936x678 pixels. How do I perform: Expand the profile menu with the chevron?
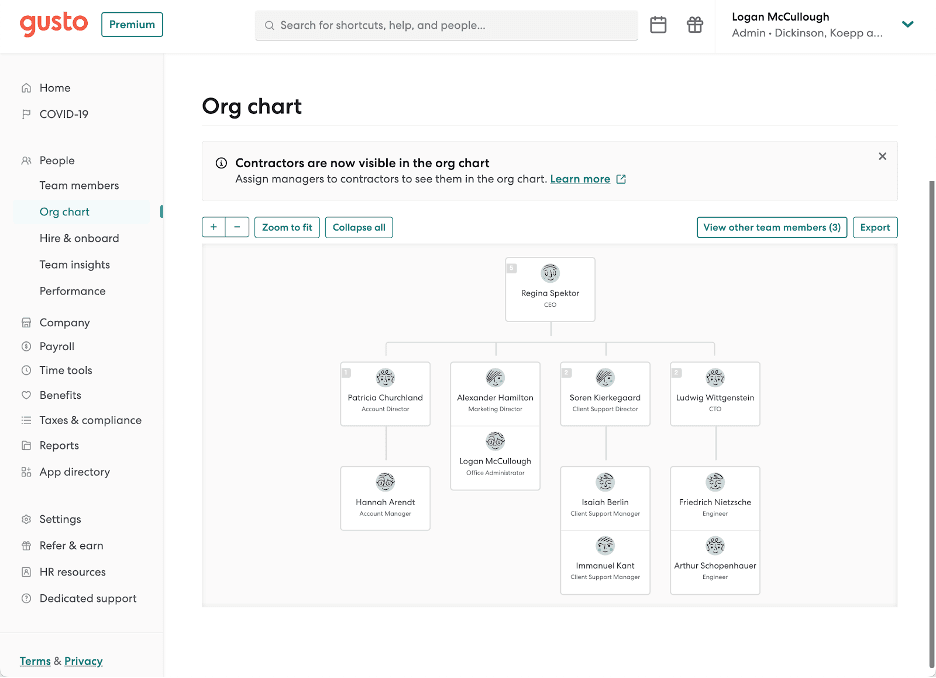click(907, 24)
